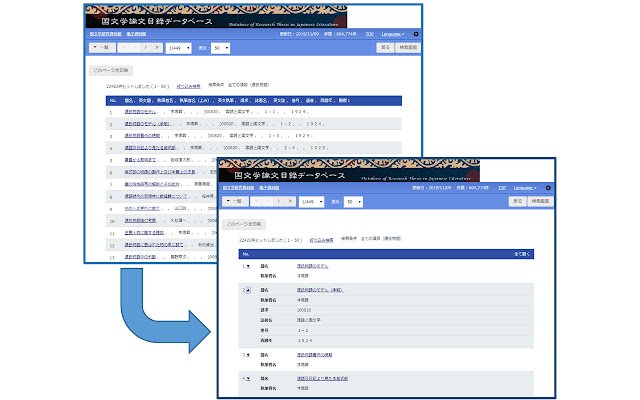Viewport: 640px width, 400px height.
Task: Open display count 50 dropdown in front window
Action: 353,202
